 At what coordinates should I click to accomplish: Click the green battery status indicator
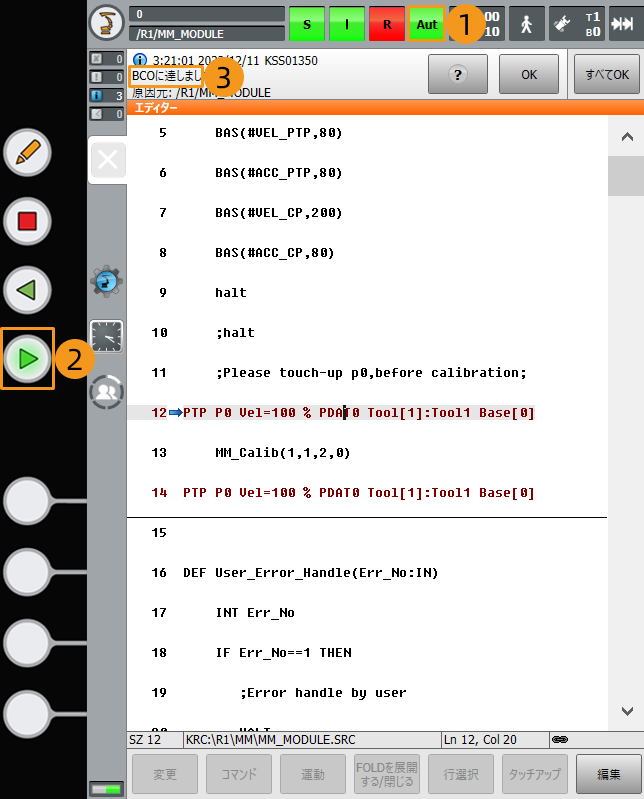[106, 789]
